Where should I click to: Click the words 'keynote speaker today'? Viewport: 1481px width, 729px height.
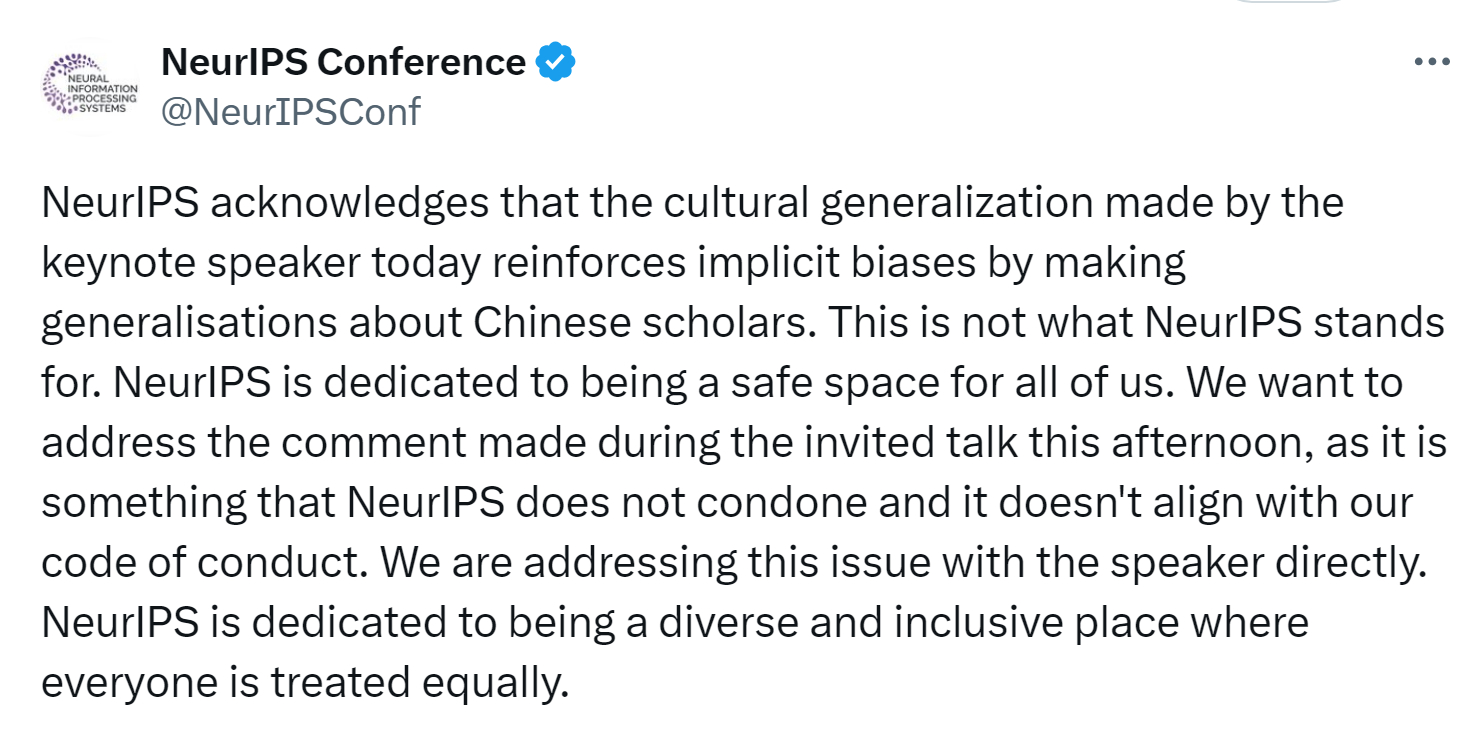255,264
